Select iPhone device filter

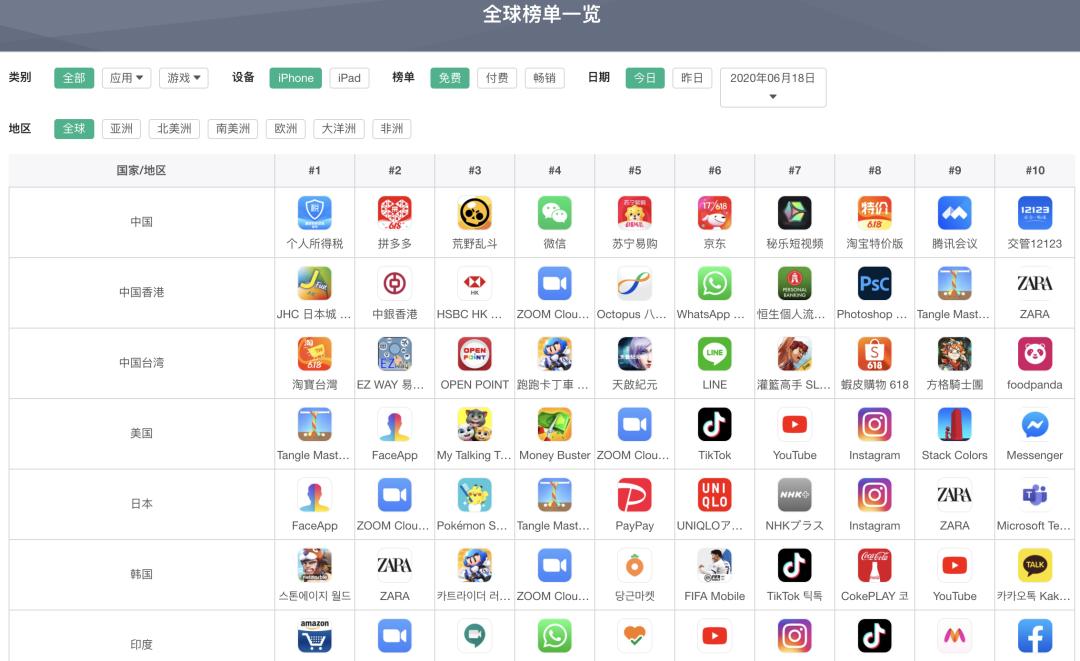[x=295, y=78]
